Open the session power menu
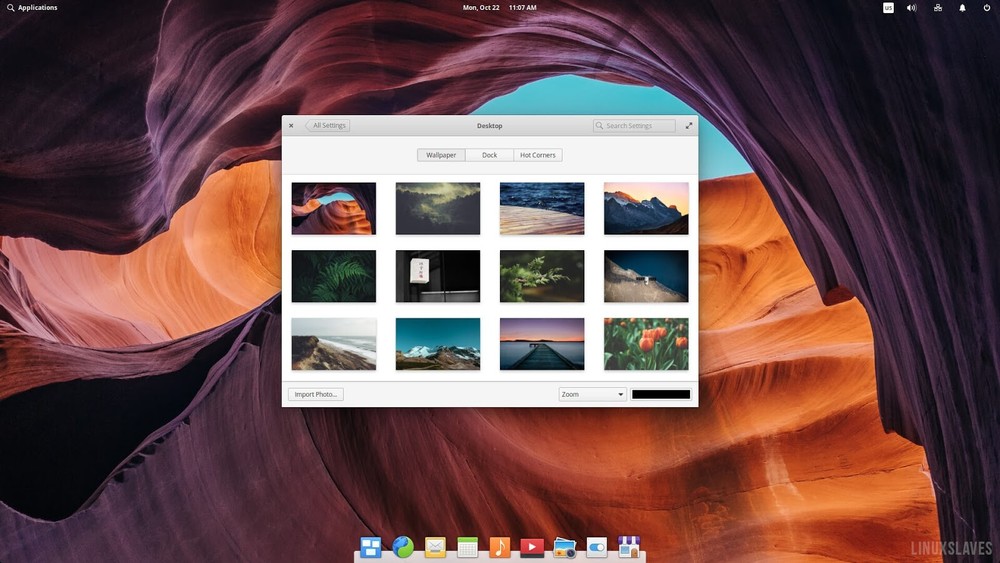The width and height of the screenshot is (1000, 563). [987, 8]
